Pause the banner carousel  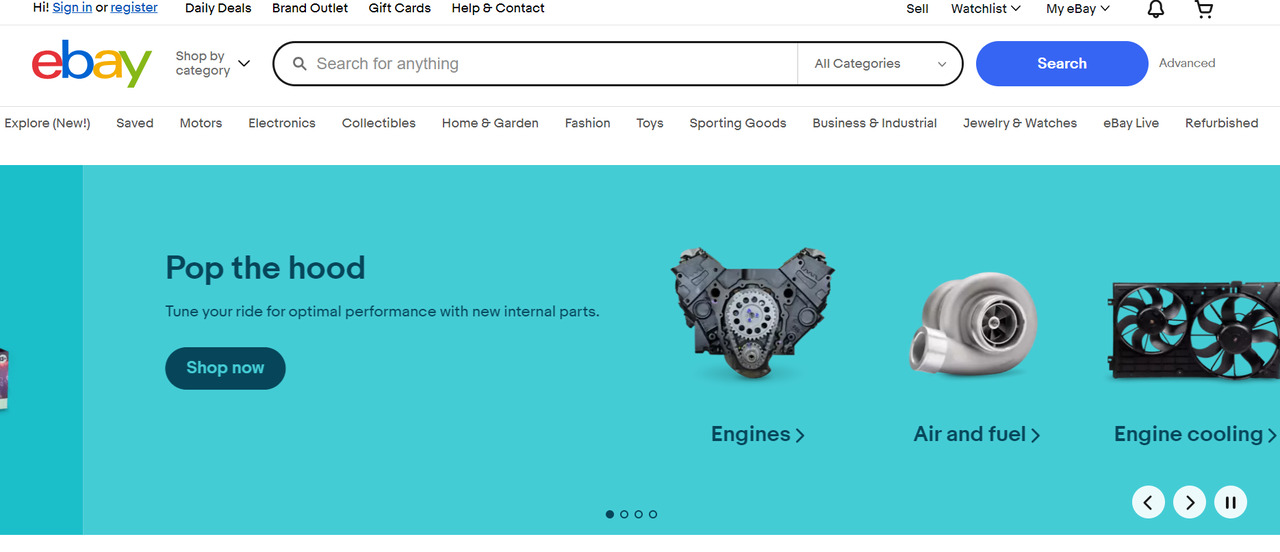1230,502
